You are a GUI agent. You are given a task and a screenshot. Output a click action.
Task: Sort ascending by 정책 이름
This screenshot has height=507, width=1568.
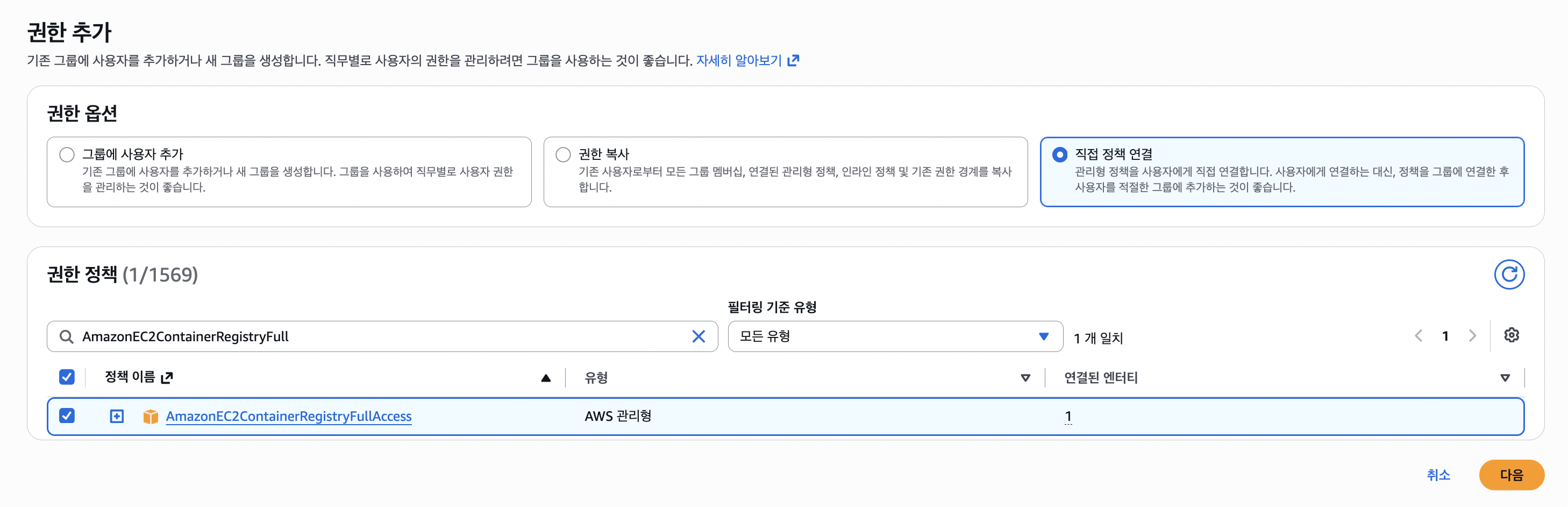[545, 378]
